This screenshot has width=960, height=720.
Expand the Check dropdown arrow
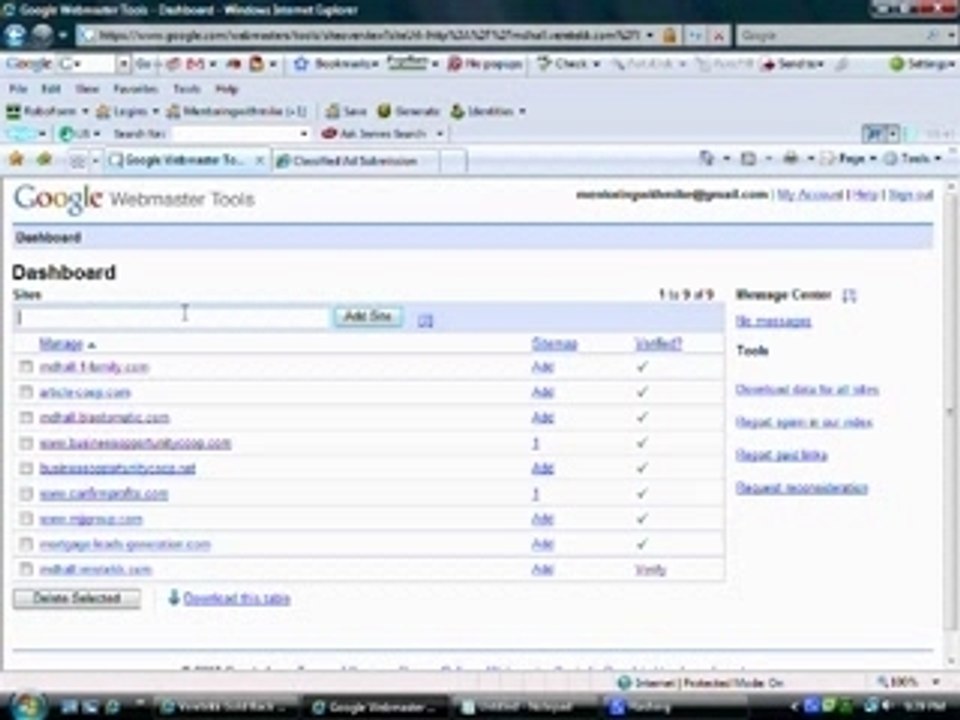click(596, 64)
